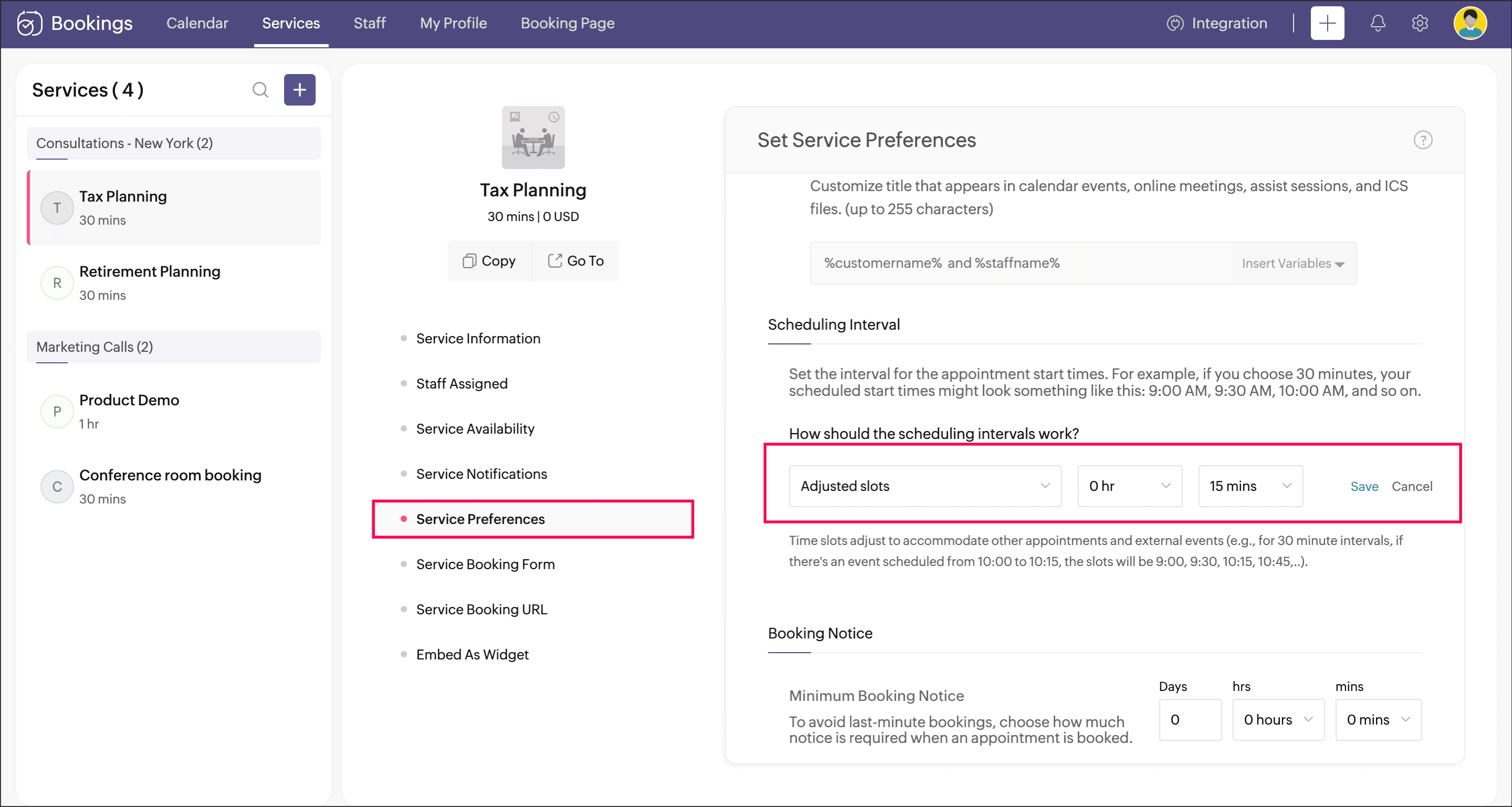Open Service Notifications section
1512x807 pixels.
tap(481, 474)
